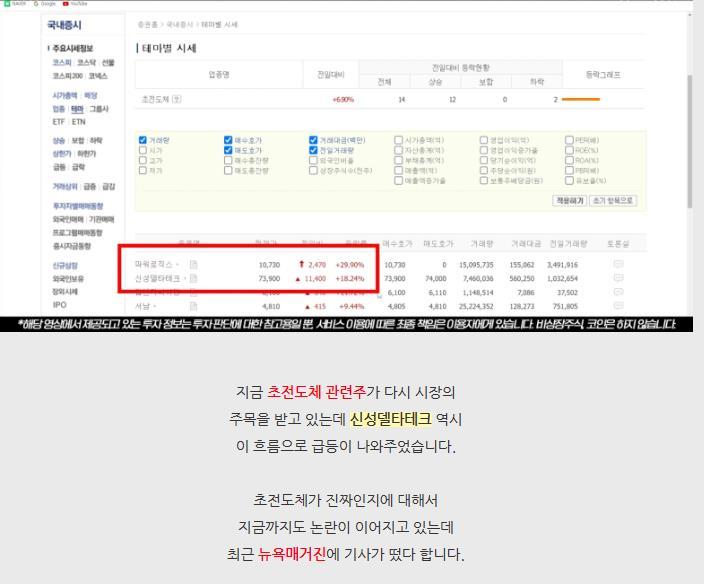Open 거래상위 in the sidebar
Image resolution: width=704 pixels, height=584 pixels.
(65, 187)
